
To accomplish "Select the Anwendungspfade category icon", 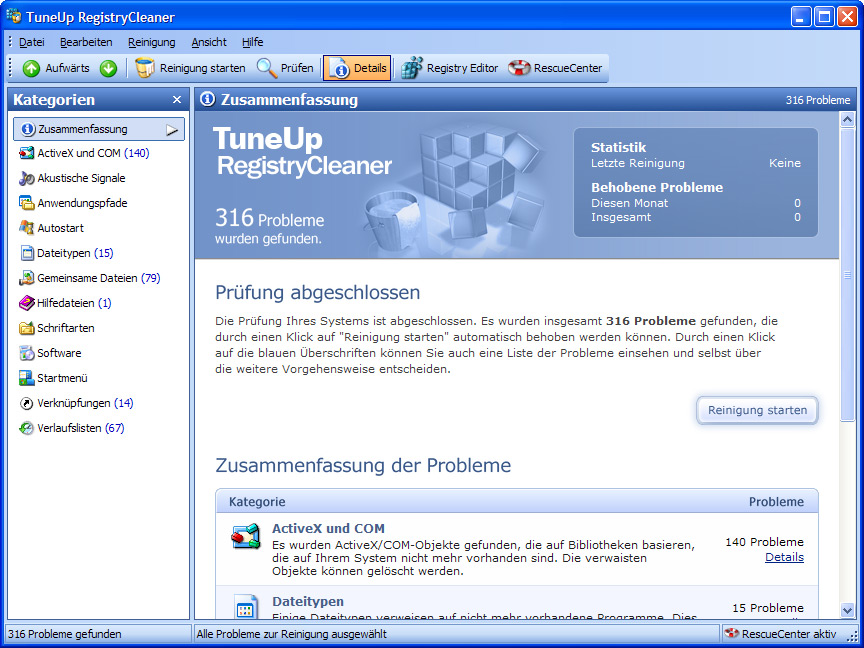I will 26,203.
